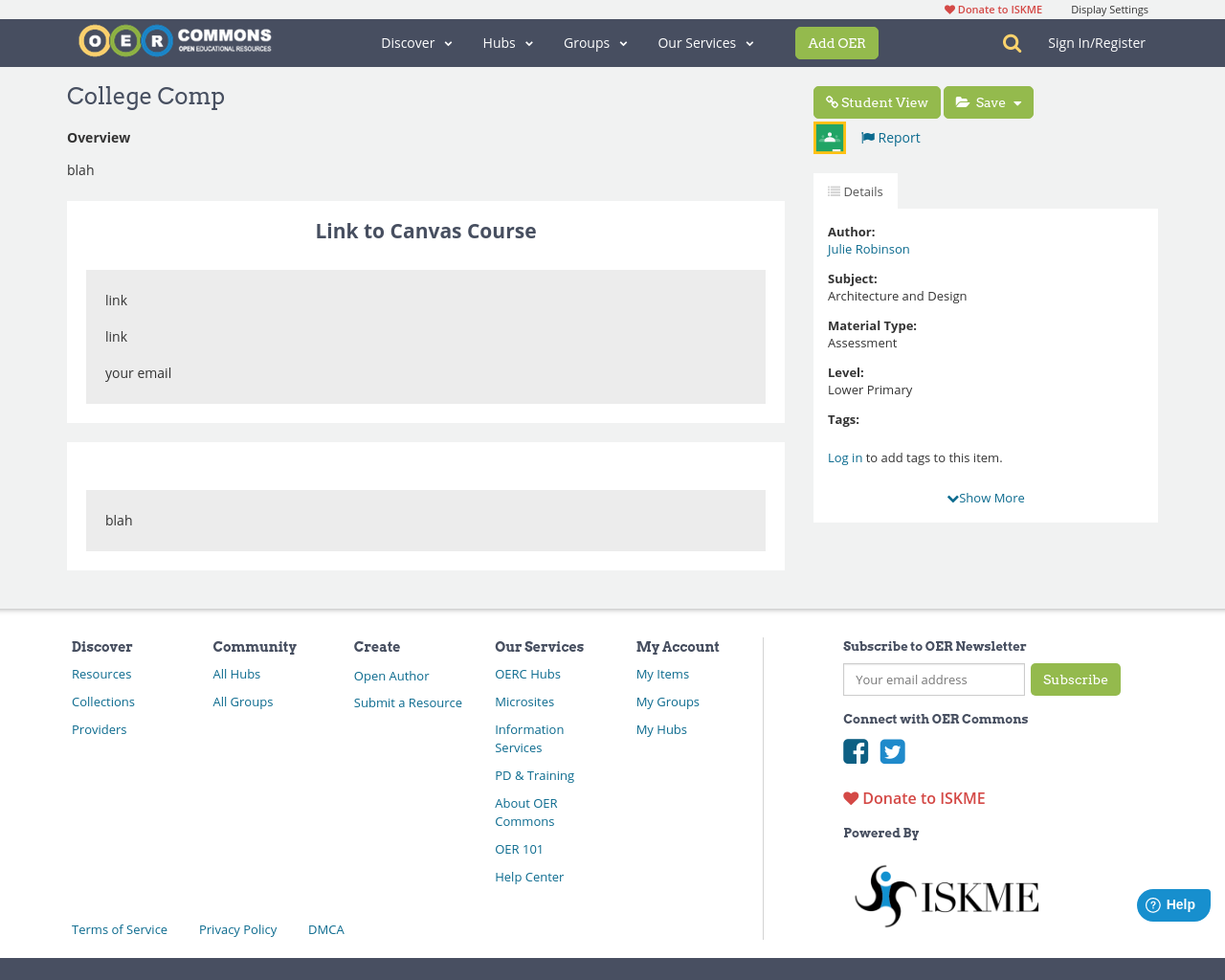Open the Our Services menu
The height and width of the screenshot is (980, 1225).
click(704, 43)
